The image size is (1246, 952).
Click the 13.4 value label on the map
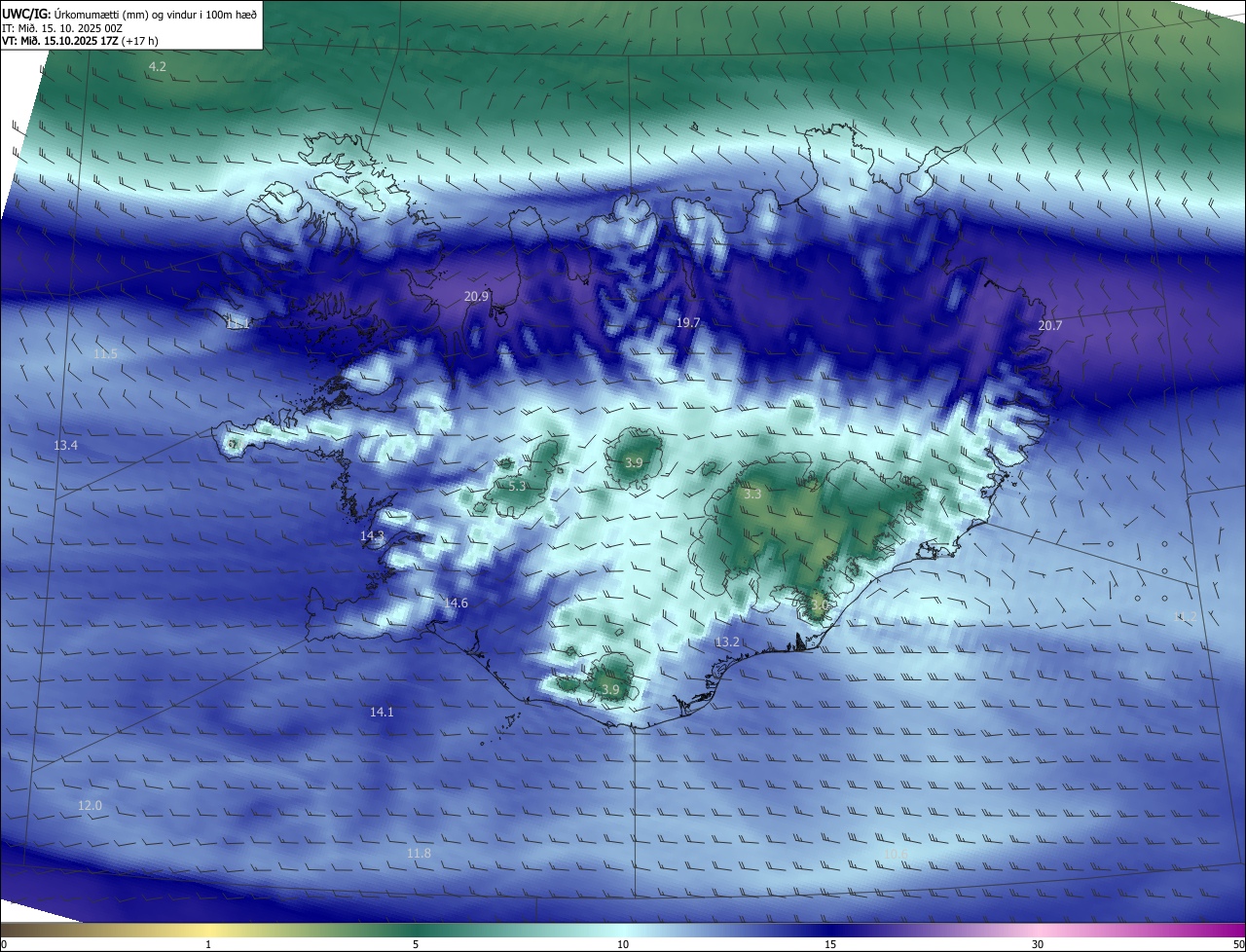point(65,445)
